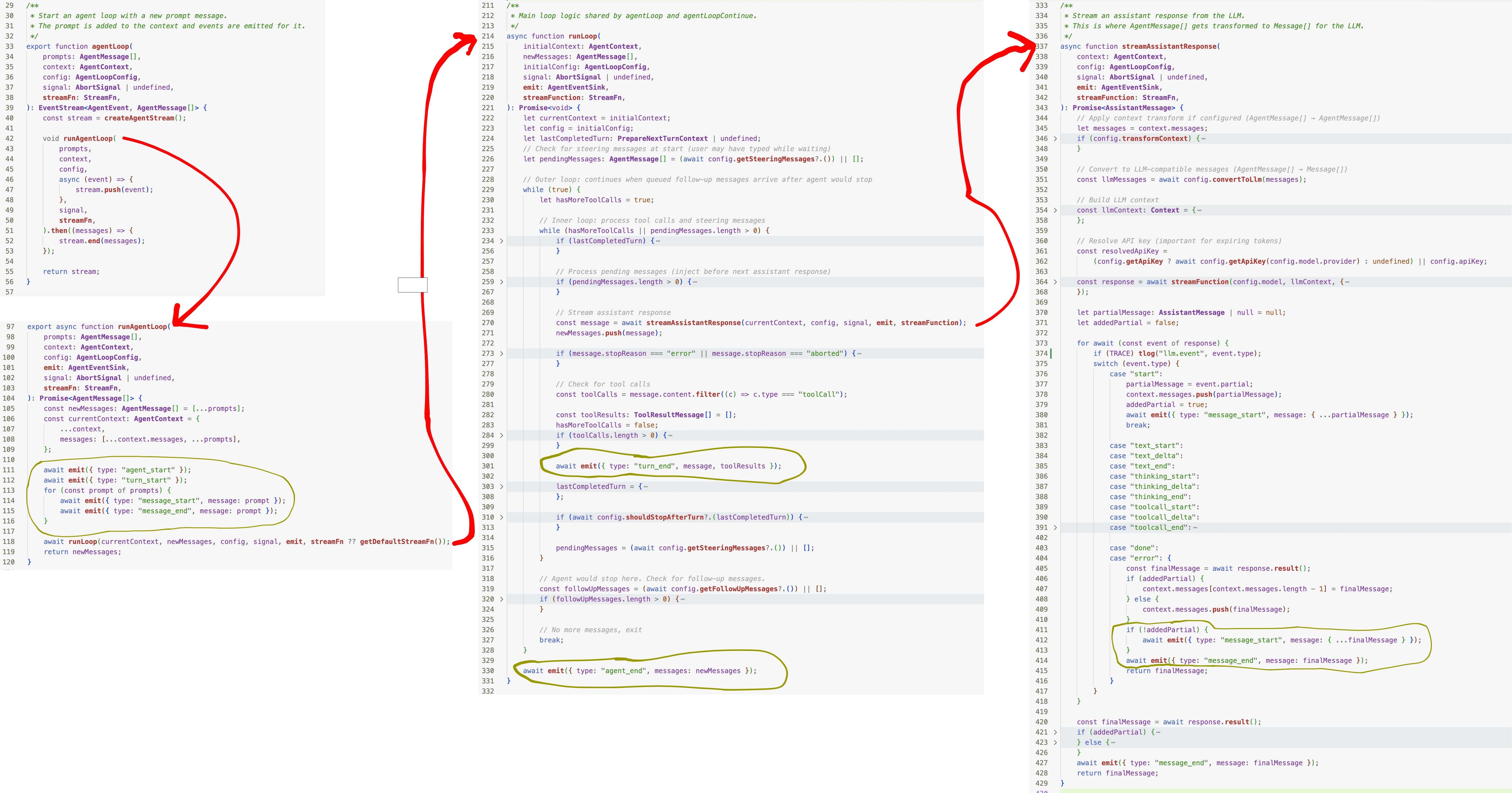Select the "agent_start" string literal
The height and width of the screenshot is (793, 1512).
tap(148, 470)
